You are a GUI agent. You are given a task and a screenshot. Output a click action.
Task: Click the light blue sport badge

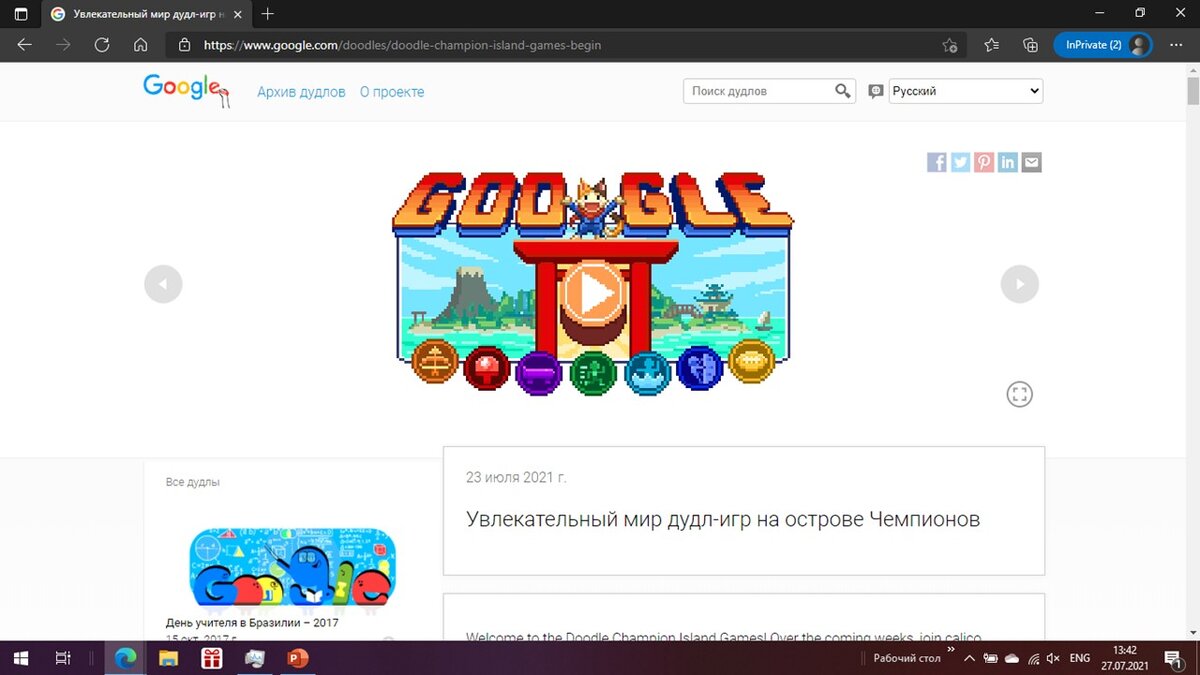point(648,372)
